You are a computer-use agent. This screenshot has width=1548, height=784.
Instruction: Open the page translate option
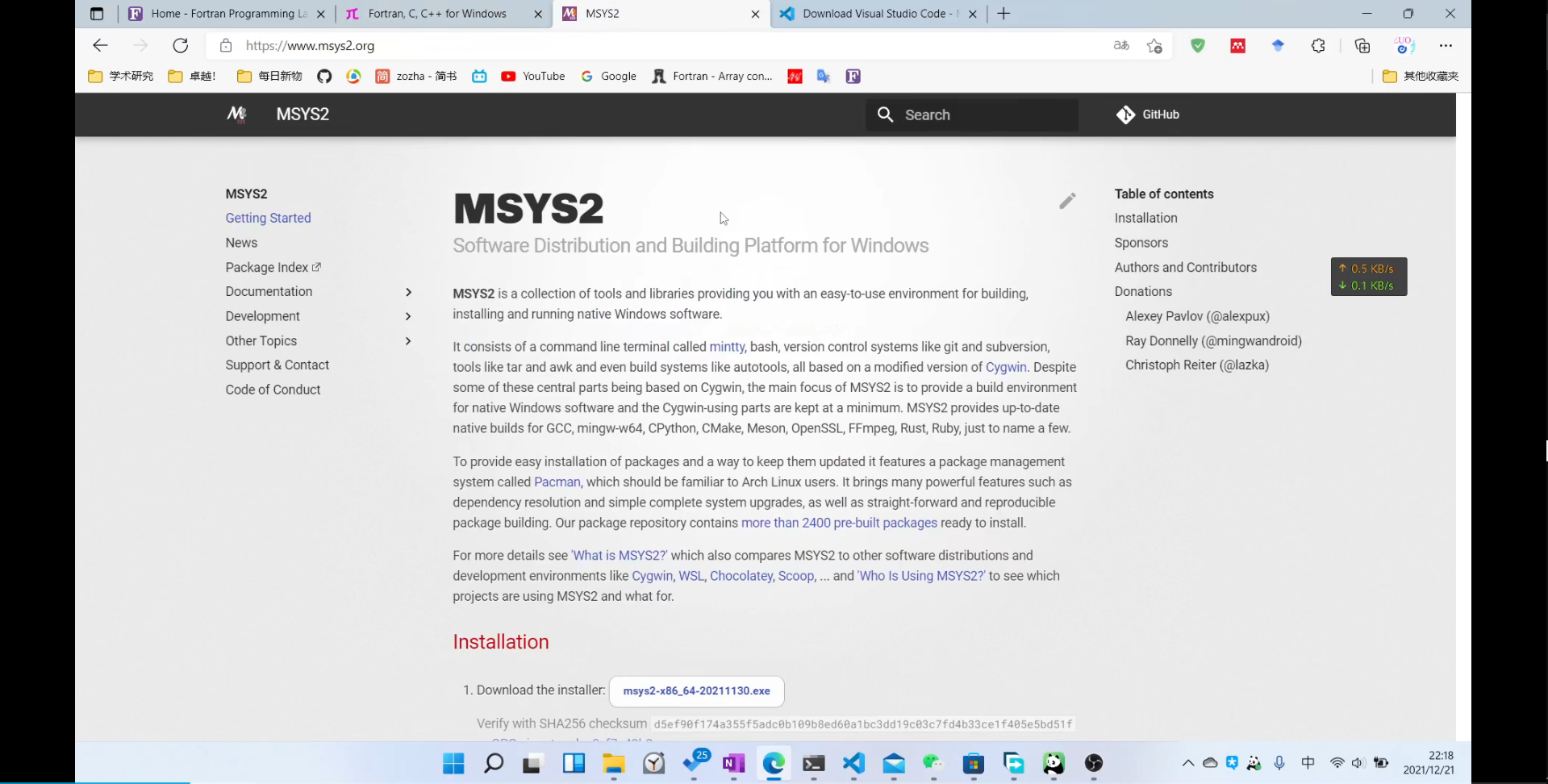tap(1121, 46)
